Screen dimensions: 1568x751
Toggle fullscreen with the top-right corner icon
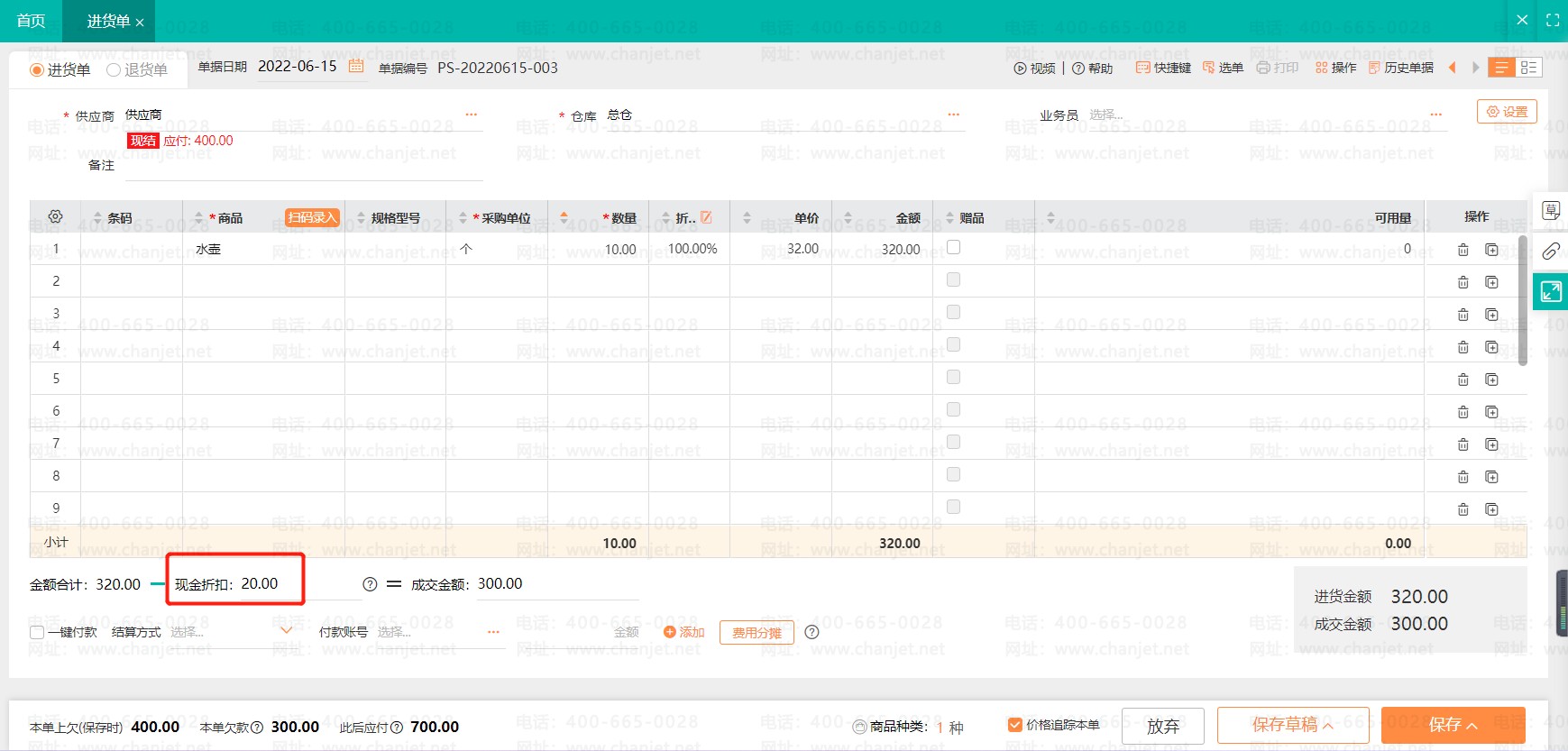pos(1553,20)
